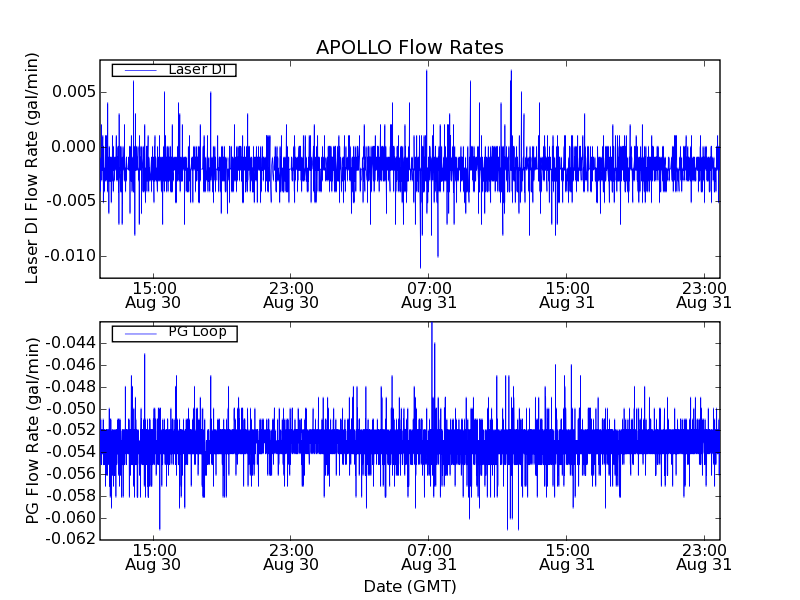
Task: Click the PG Flow Rate y-axis label
Action: click(x=32, y=431)
